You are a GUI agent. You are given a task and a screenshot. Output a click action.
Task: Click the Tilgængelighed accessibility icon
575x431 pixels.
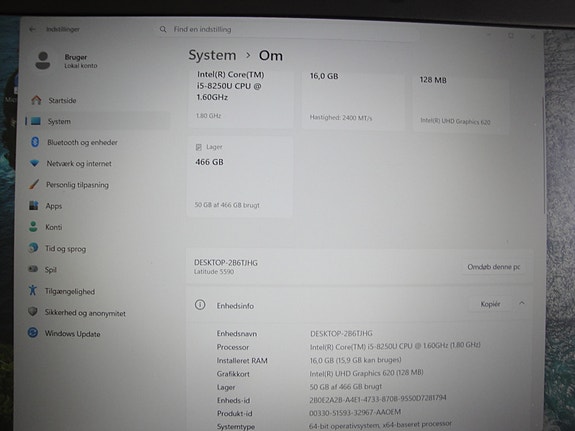(x=33, y=291)
